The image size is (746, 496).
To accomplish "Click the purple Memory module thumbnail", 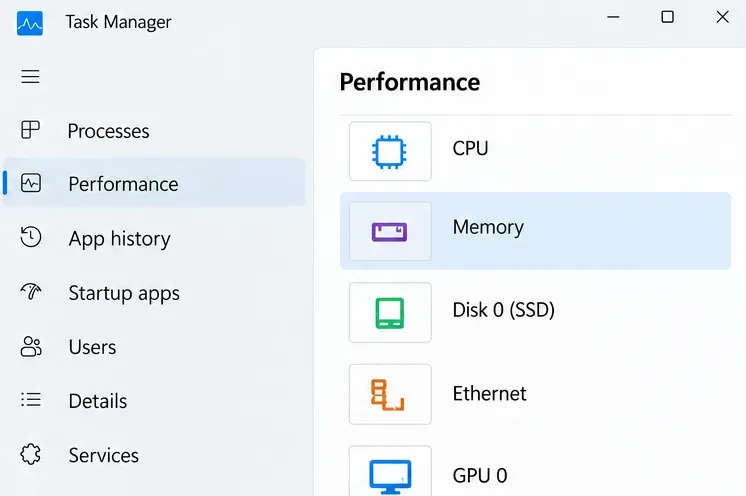I will (x=390, y=231).
